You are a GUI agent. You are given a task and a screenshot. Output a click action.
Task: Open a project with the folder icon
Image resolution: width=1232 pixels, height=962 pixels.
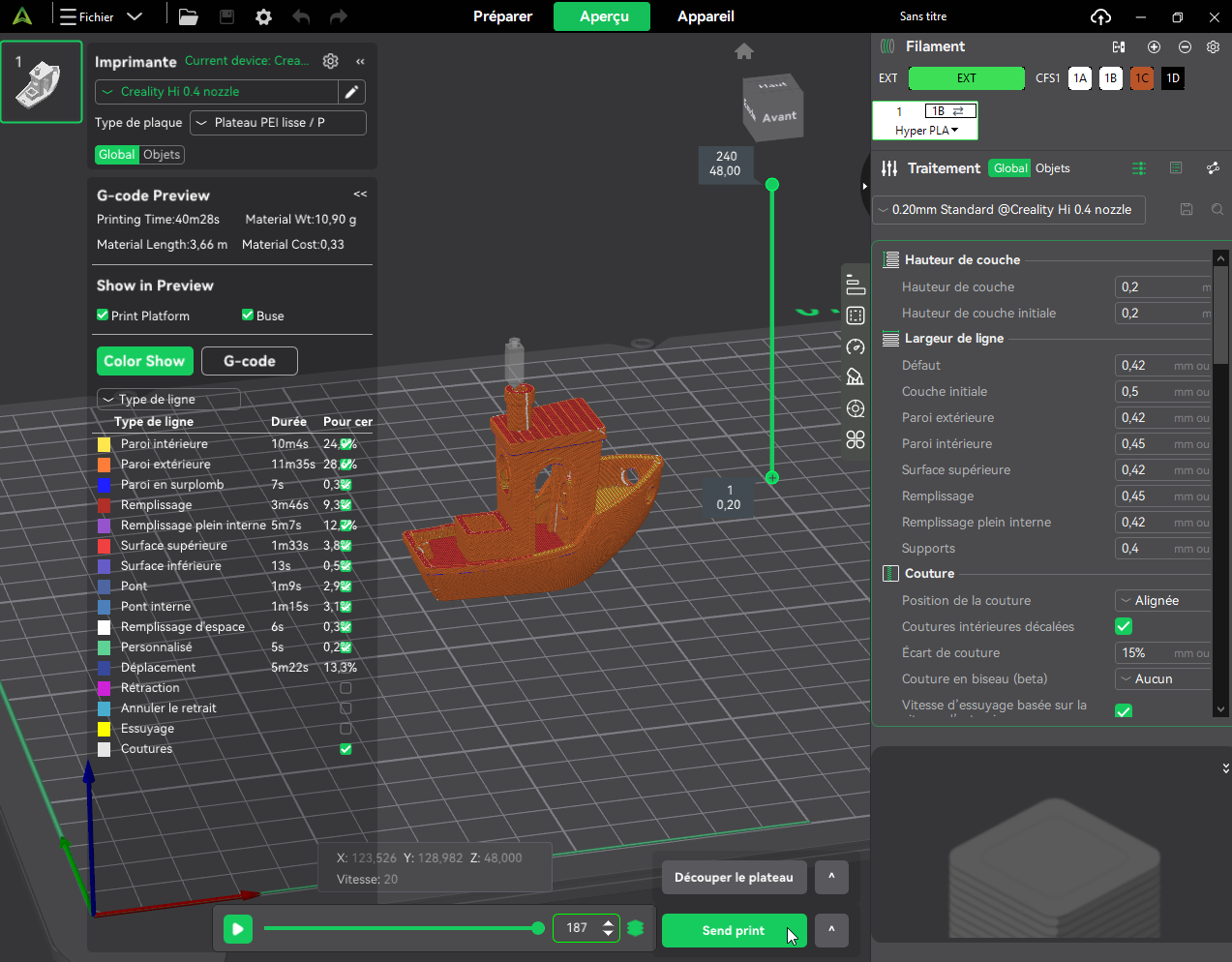coord(188,16)
